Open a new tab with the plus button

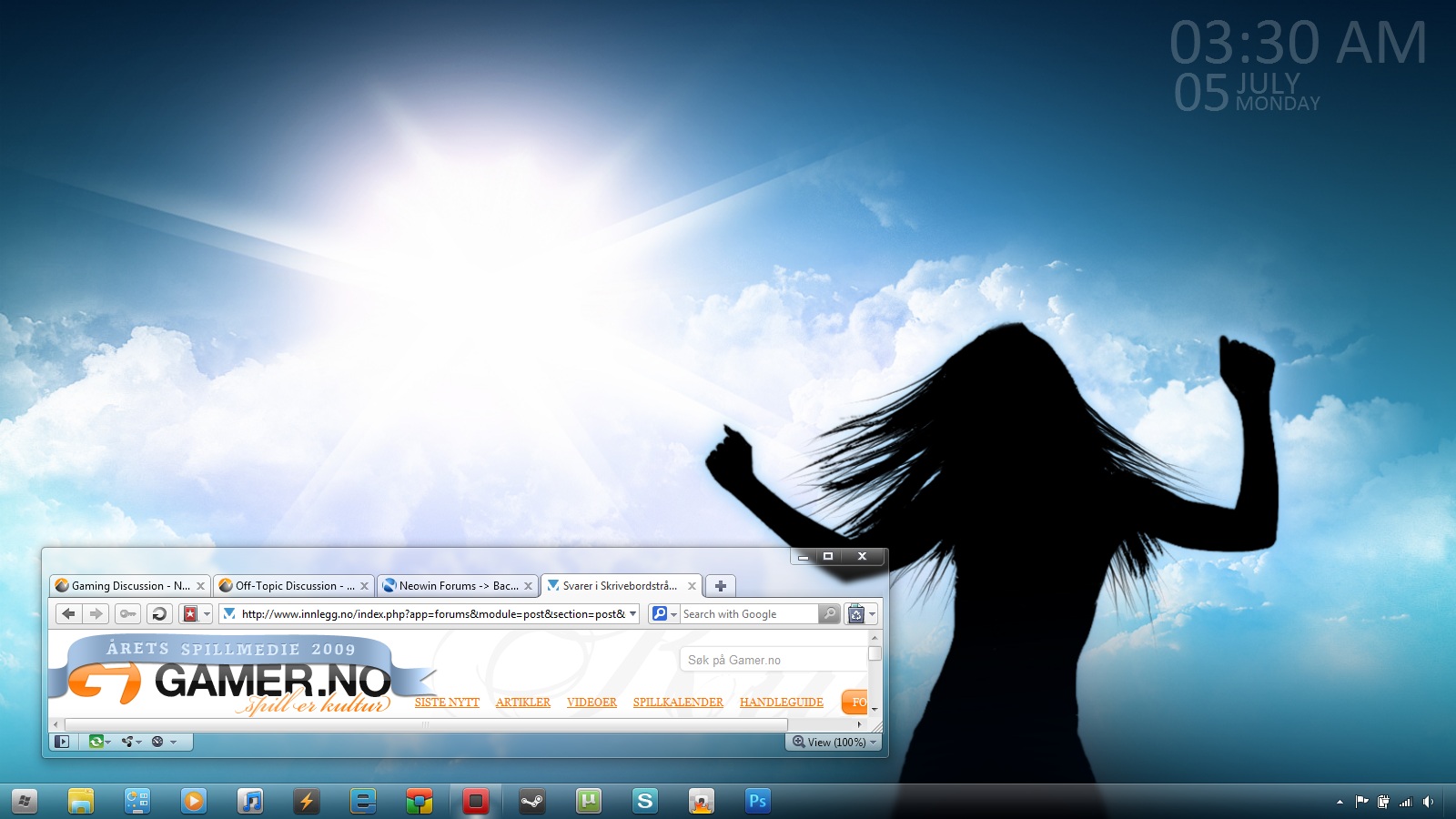[721, 586]
